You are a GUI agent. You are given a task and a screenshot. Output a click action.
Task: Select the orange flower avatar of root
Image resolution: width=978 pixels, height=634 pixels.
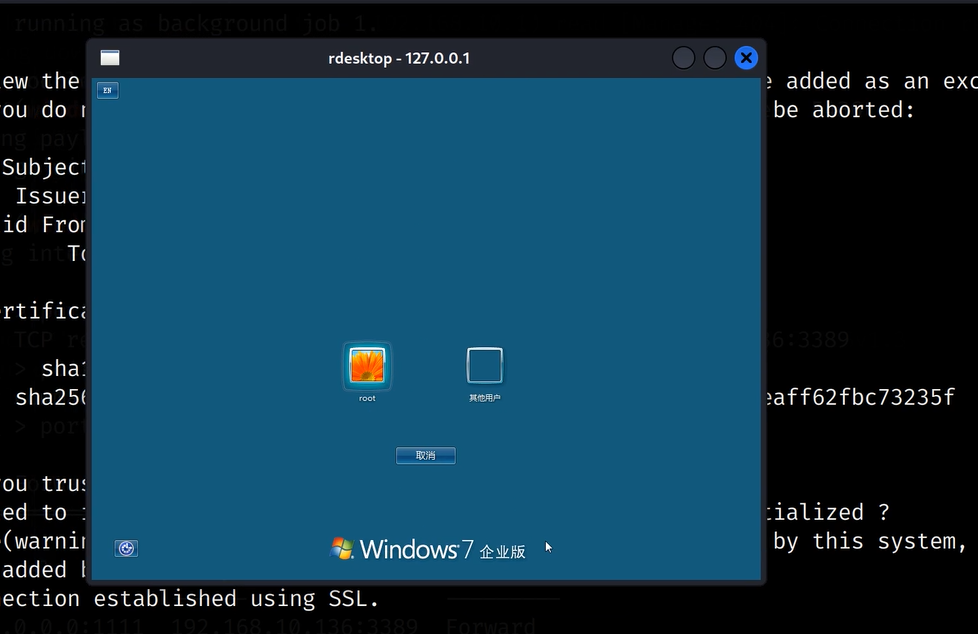[366, 366]
